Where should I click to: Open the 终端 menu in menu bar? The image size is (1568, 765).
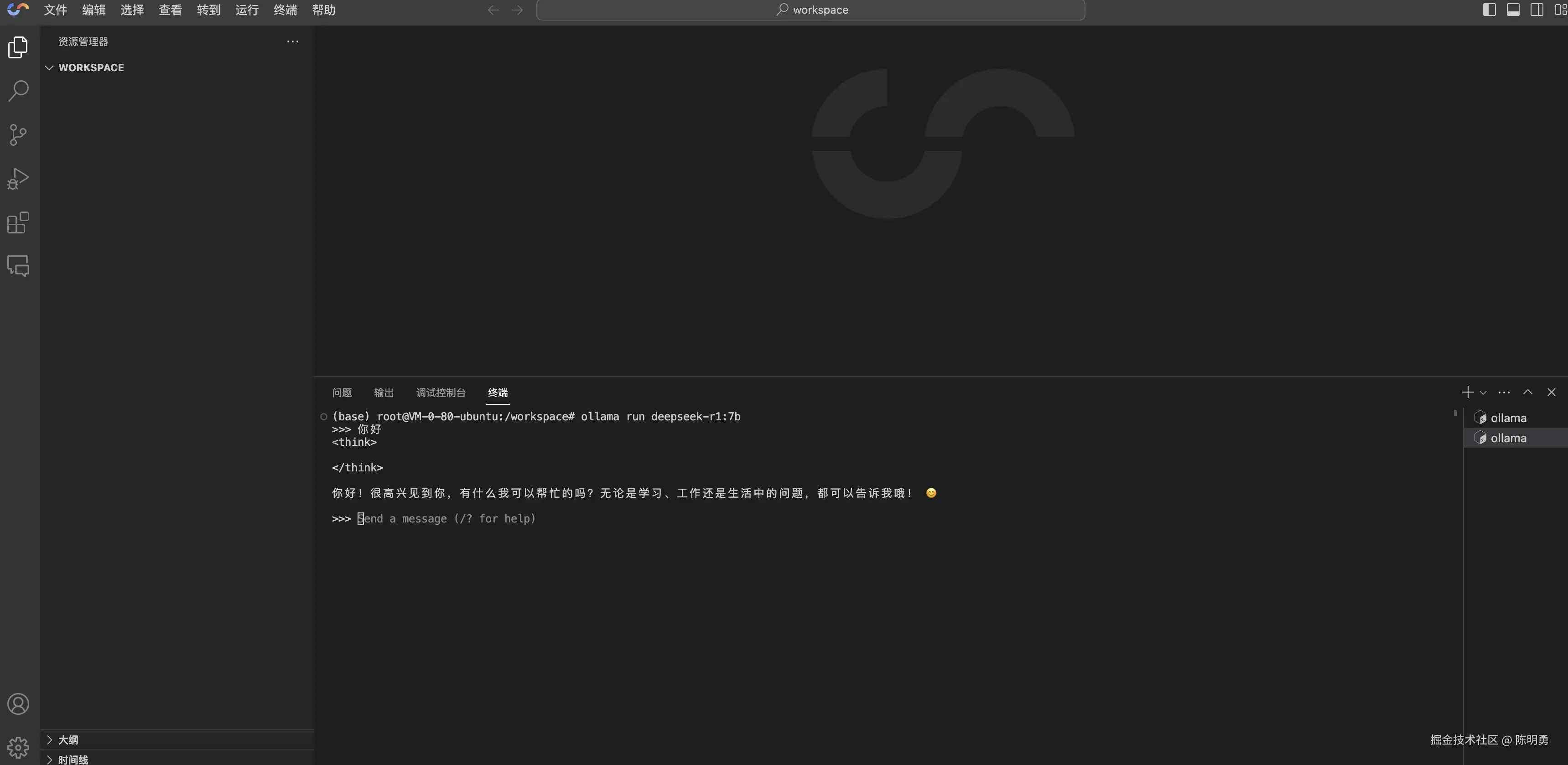pos(285,10)
